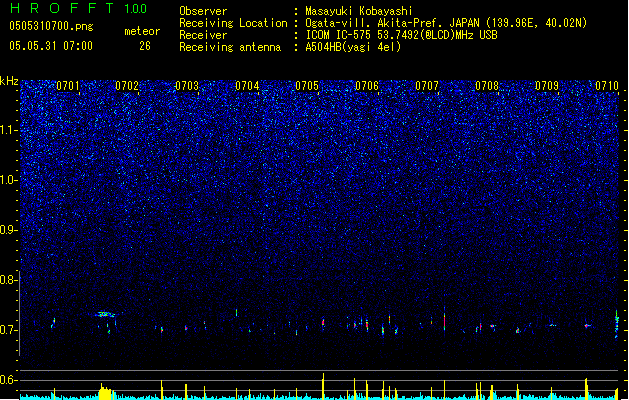Click the tallest yellow spike at 0705
Screen dimensions: 629x400
tap(323, 386)
